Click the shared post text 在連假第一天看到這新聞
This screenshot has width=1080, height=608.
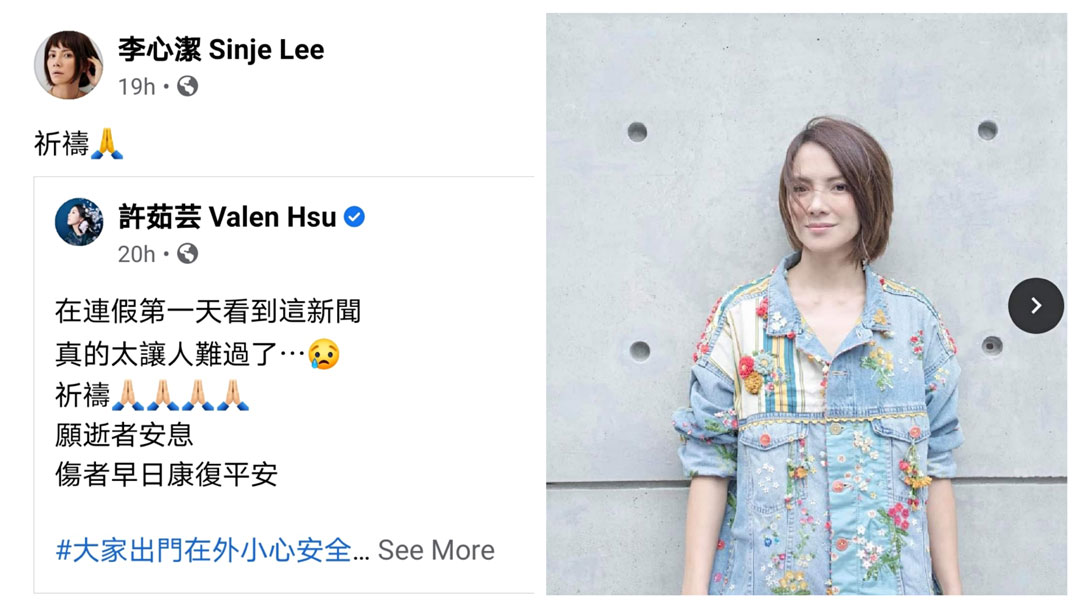(208, 311)
